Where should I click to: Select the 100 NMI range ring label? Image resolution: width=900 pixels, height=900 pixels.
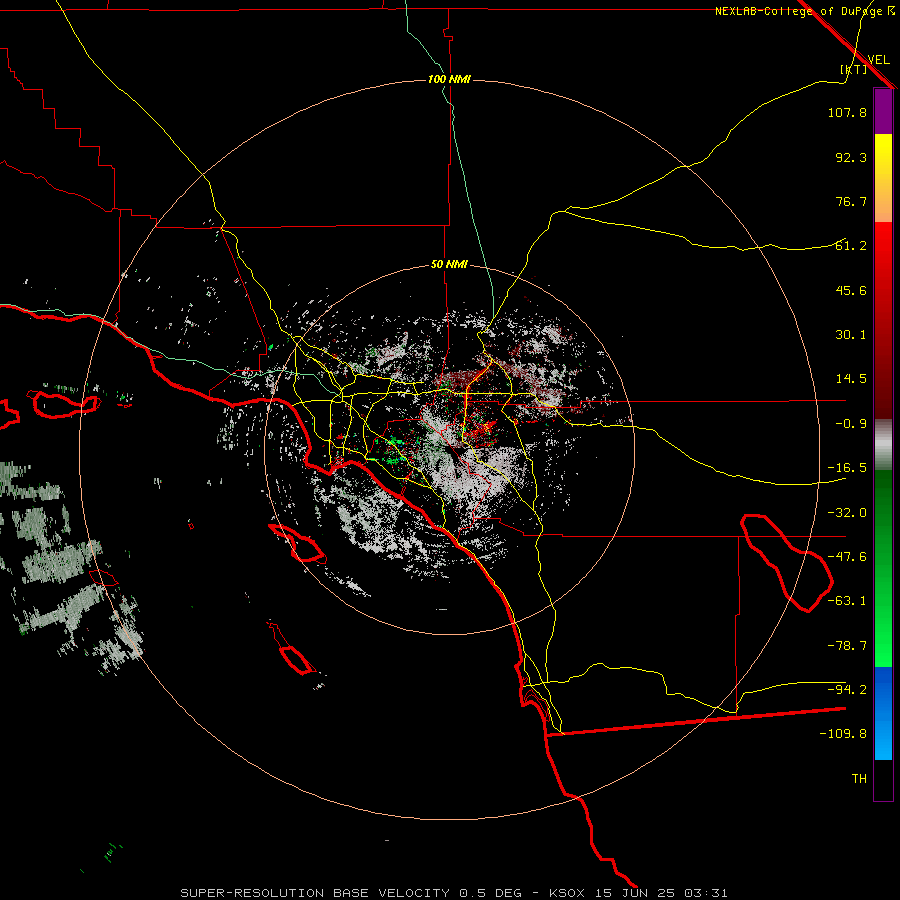pyautogui.click(x=449, y=79)
